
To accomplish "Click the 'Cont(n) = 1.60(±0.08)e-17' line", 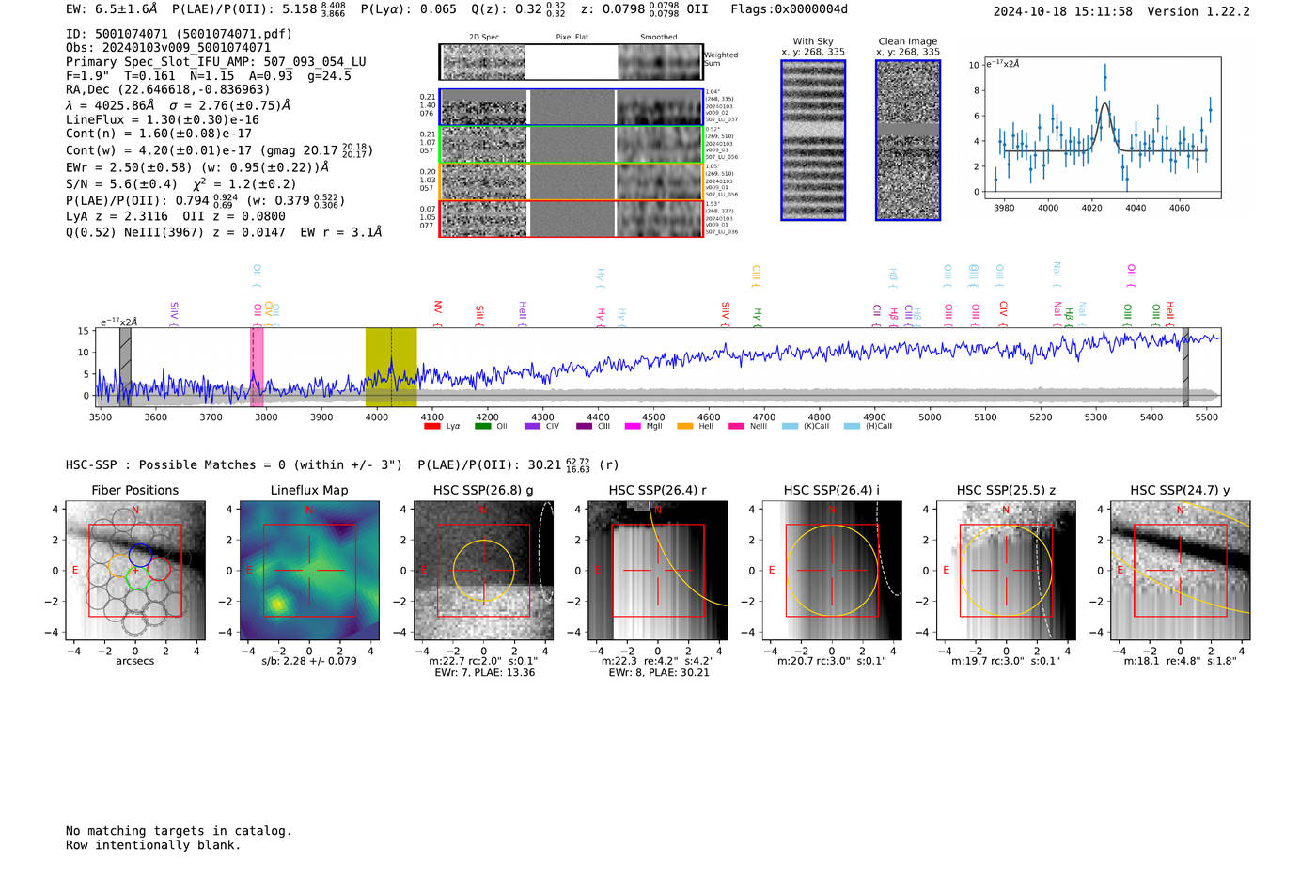I will pyautogui.click(x=159, y=134).
